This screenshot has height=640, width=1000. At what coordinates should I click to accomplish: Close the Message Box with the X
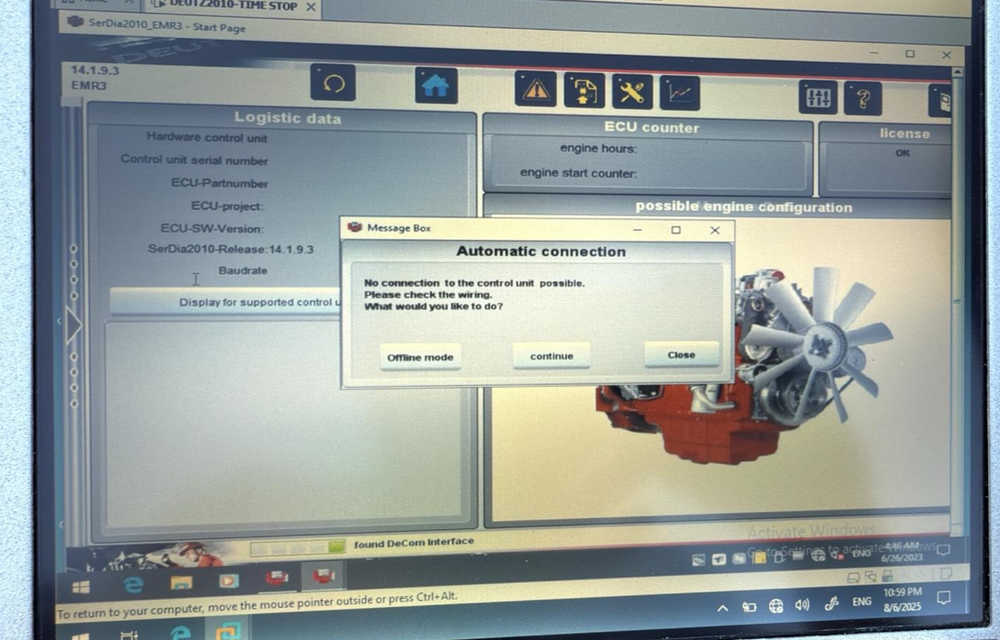coord(715,230)
